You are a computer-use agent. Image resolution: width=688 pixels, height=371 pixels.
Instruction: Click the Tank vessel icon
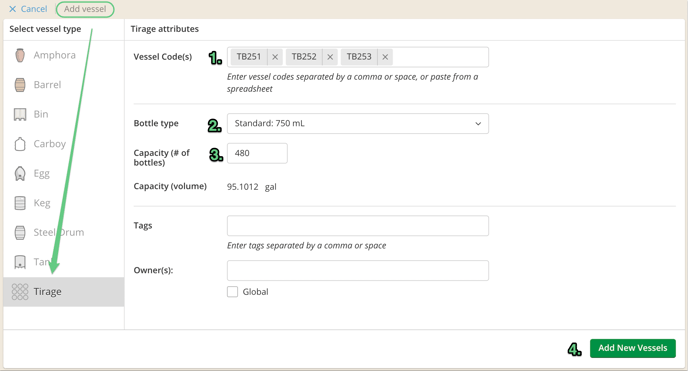20,262
